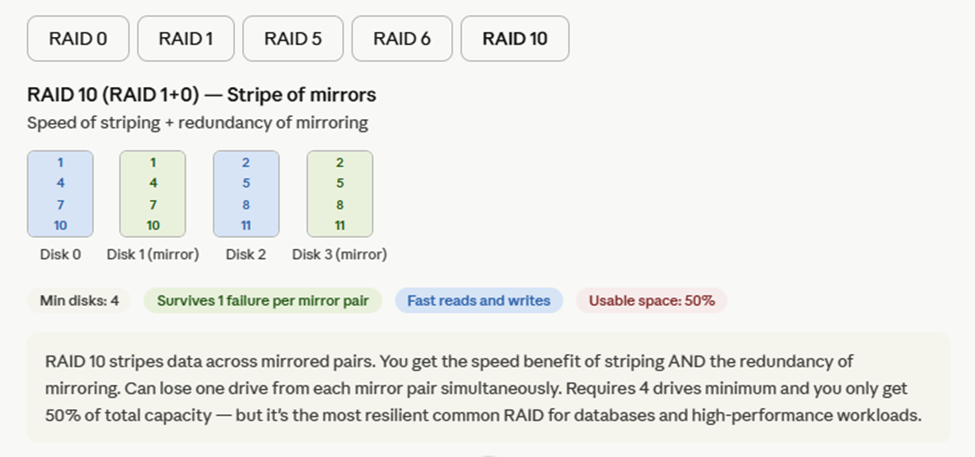The image size is (975, 457).
Task: Click the "Speed of striping" subtitle text
Action: pyautogui.click(x=198, y=123)
